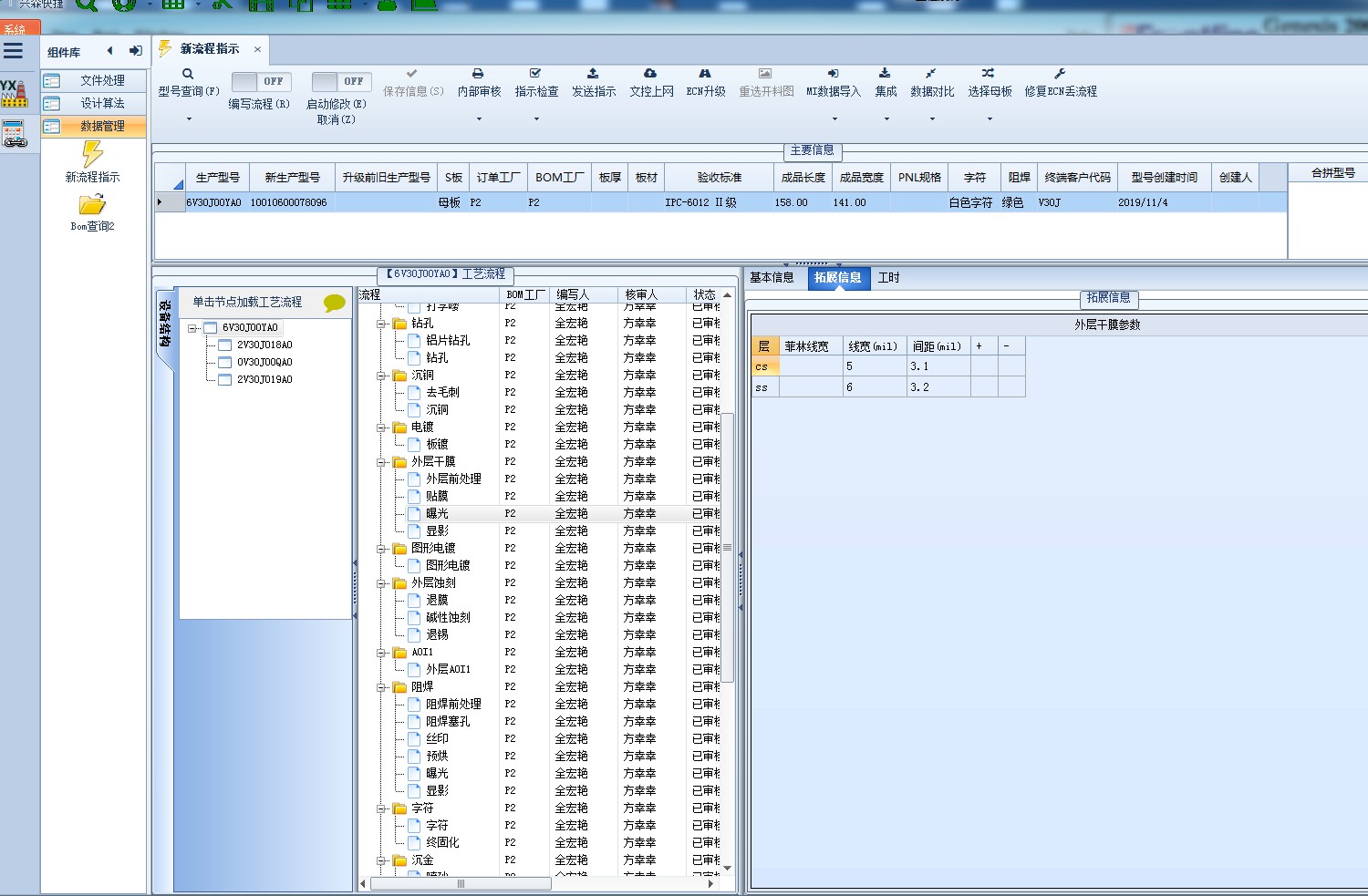This screenshot has width=1368, height=896.
Task: Collapse the 外层蚀刻 folder node
Action: [381, 583]
